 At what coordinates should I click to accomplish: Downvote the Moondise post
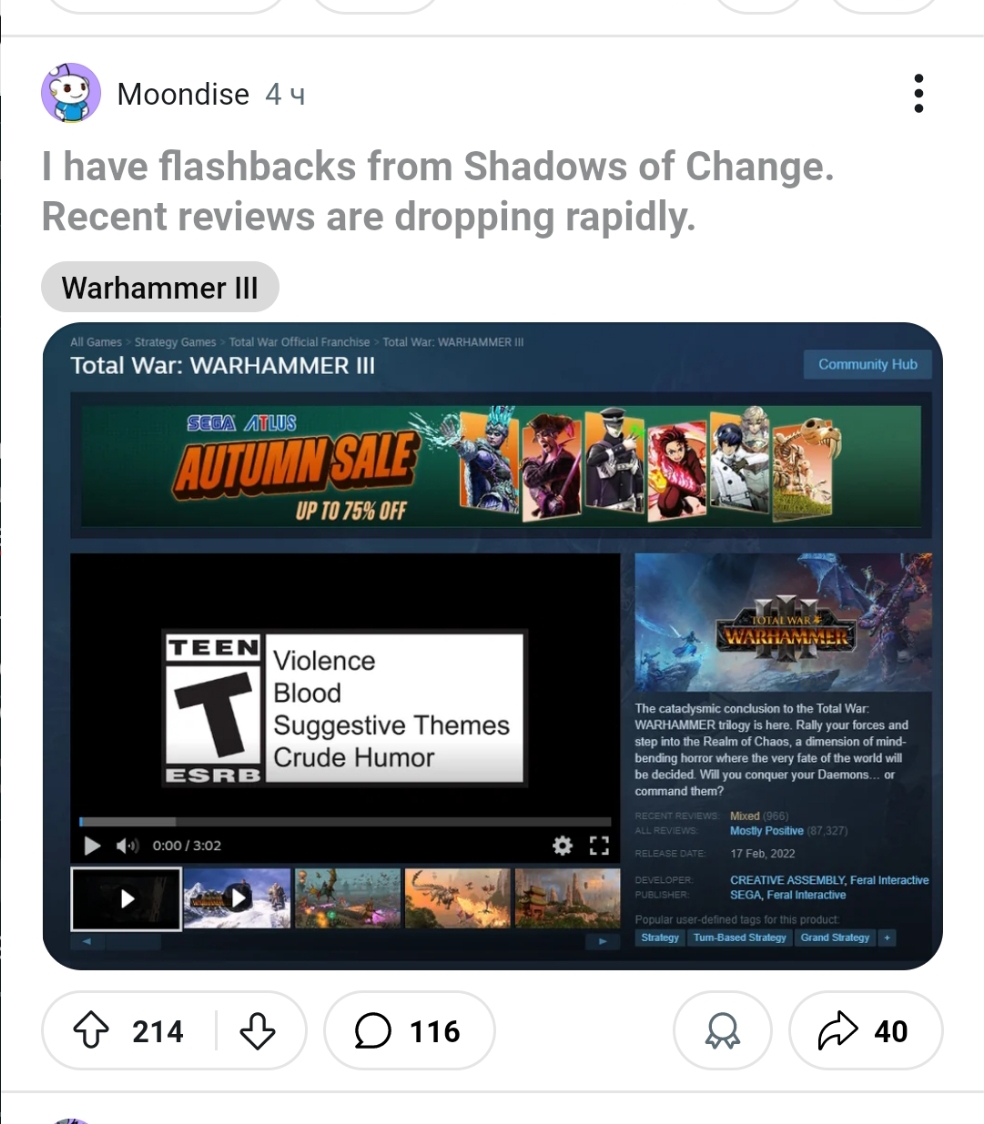point(257,1030)
